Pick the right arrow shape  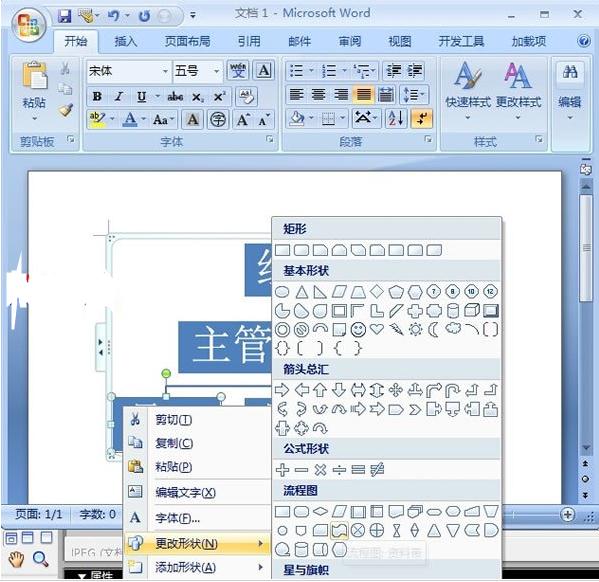tap(282, 390)
